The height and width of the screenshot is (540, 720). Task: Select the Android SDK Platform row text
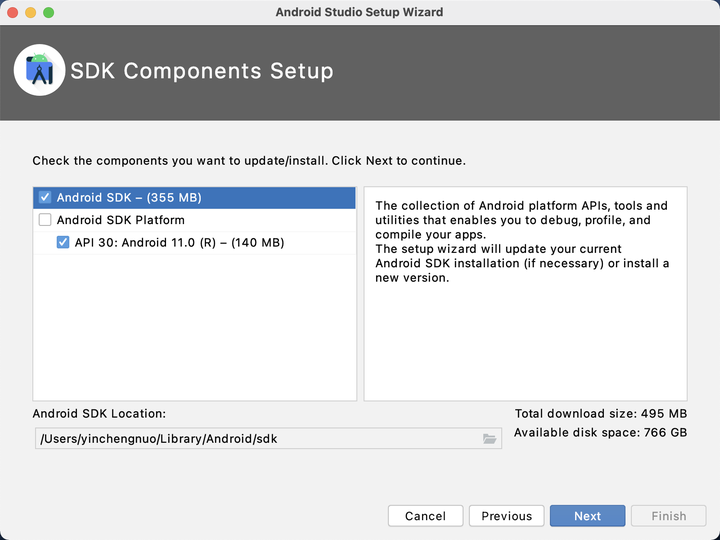tap(121, 220)
